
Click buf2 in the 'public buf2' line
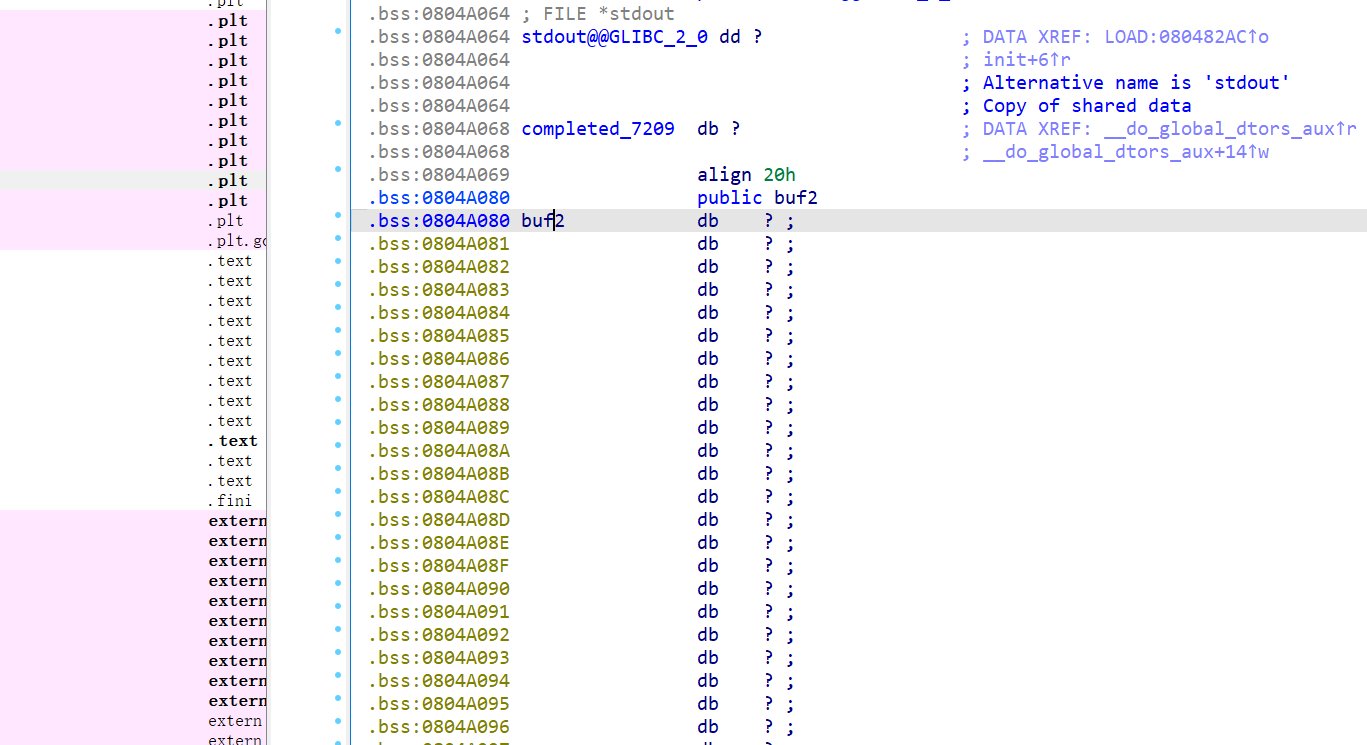(x=796, y=198)
